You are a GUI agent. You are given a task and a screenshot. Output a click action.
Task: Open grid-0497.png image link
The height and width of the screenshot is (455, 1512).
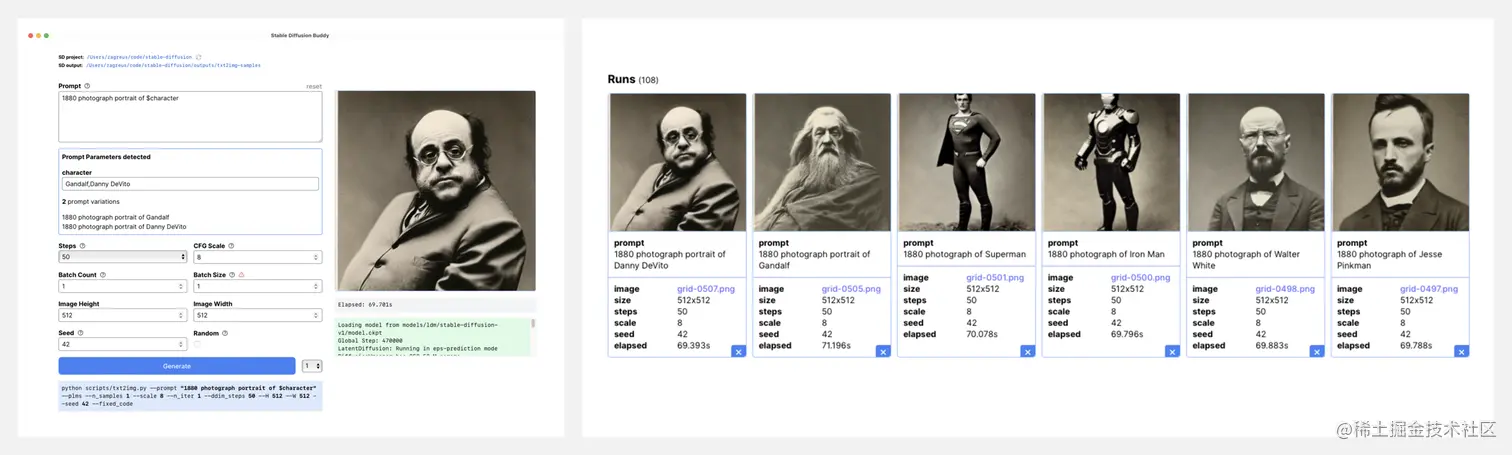pyautogui.click(x=1429, y=289)
